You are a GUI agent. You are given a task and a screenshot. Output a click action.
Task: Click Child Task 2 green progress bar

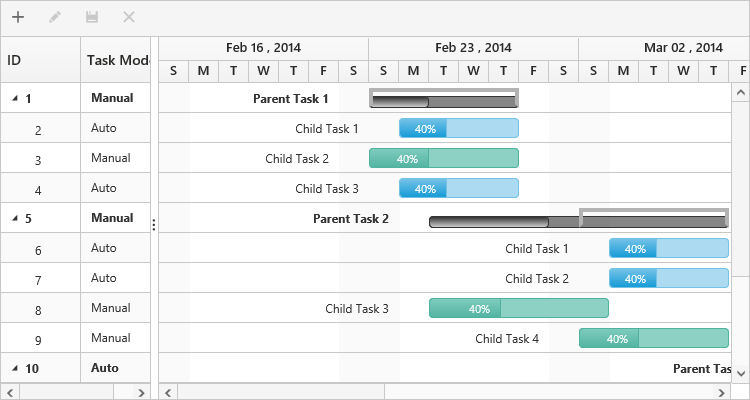(444, 158)
